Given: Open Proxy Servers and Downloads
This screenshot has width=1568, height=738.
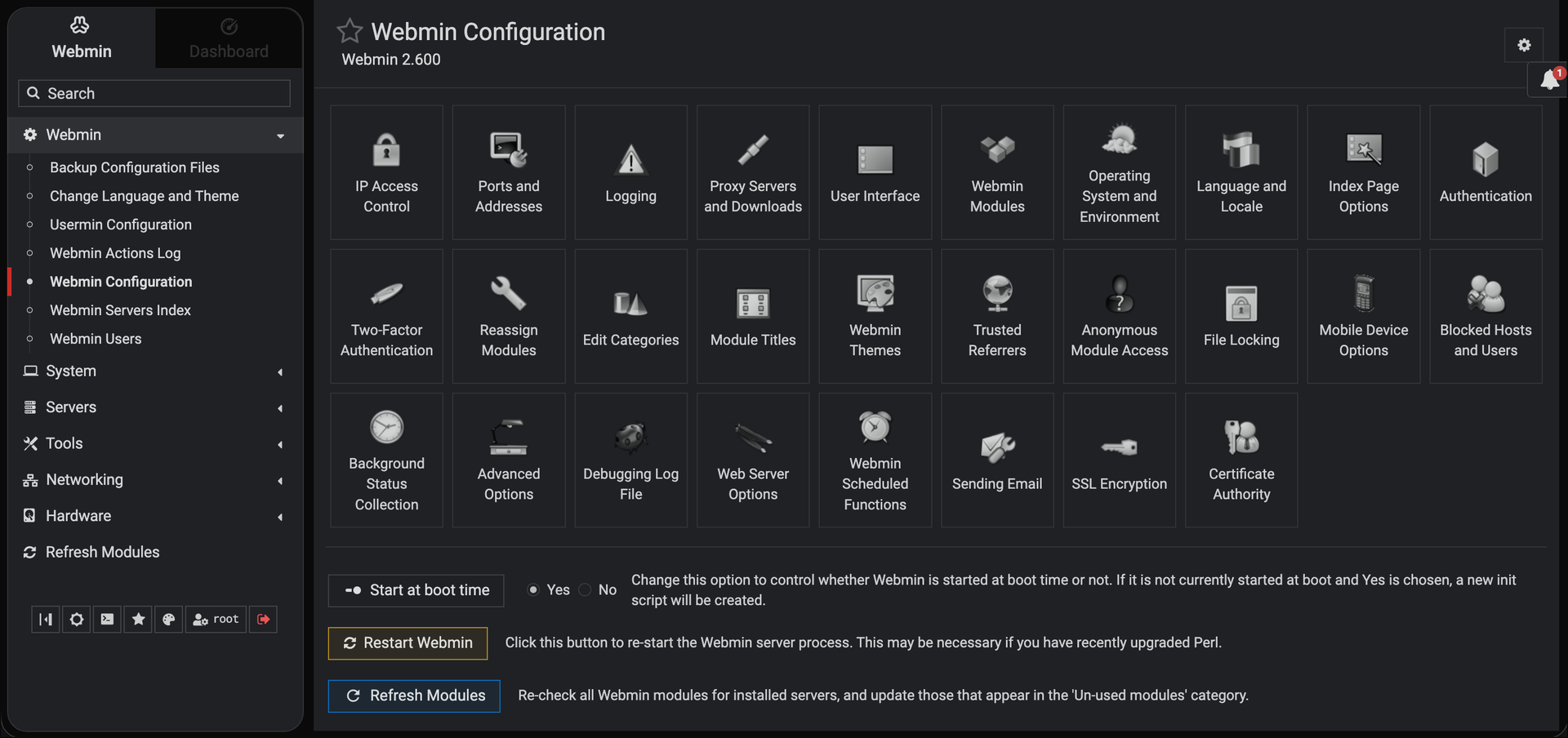Looking at the screenshot, I should coord(753,172).
